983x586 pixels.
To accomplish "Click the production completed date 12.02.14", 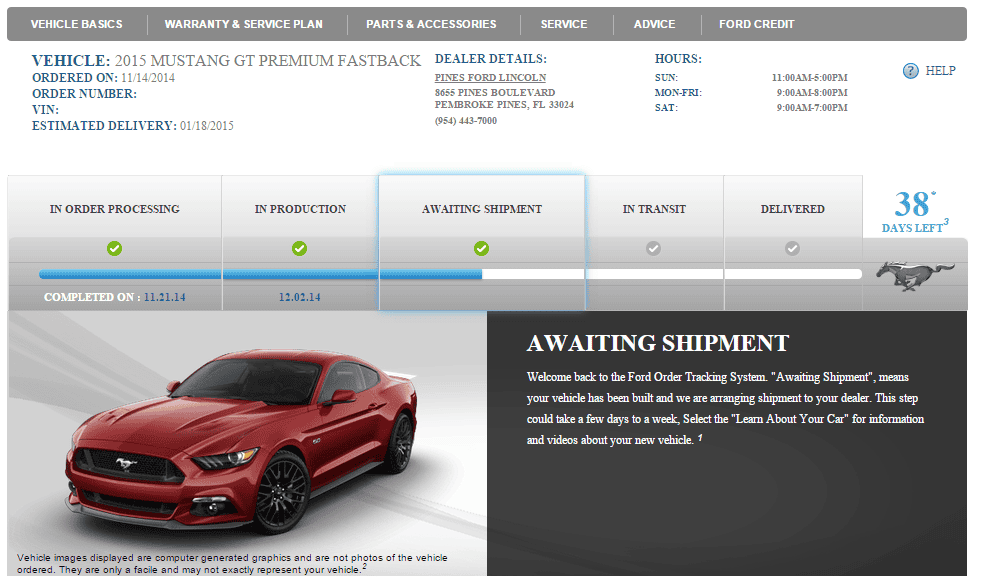I will 300,297.
